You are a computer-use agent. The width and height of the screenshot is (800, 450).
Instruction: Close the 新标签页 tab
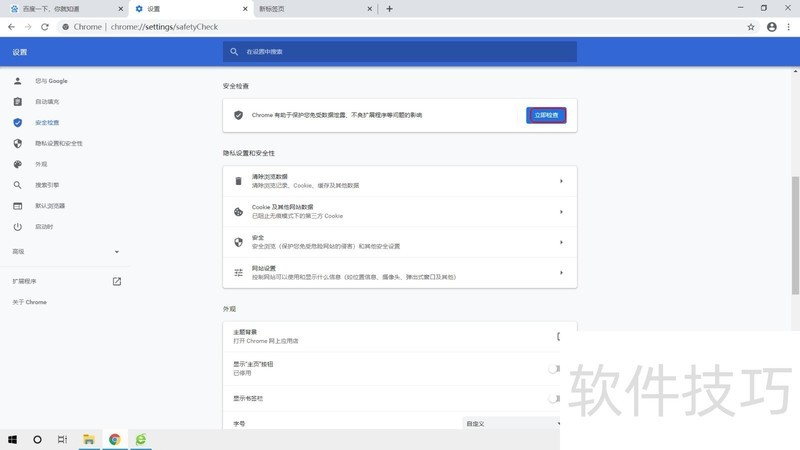(369, 9)
